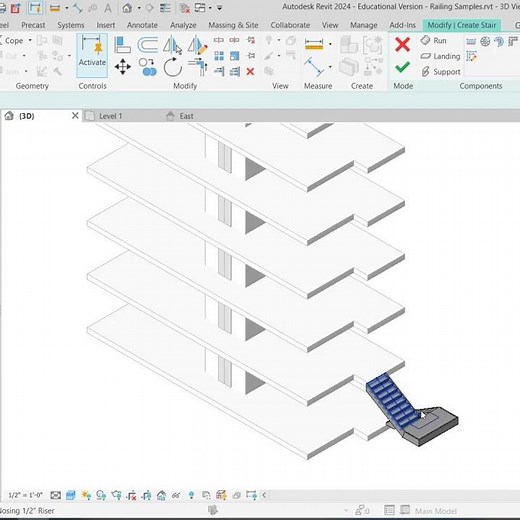Viewport: 520px width, 520px height.
Task: Open the Precast ribbon tab
Action: 33,25
